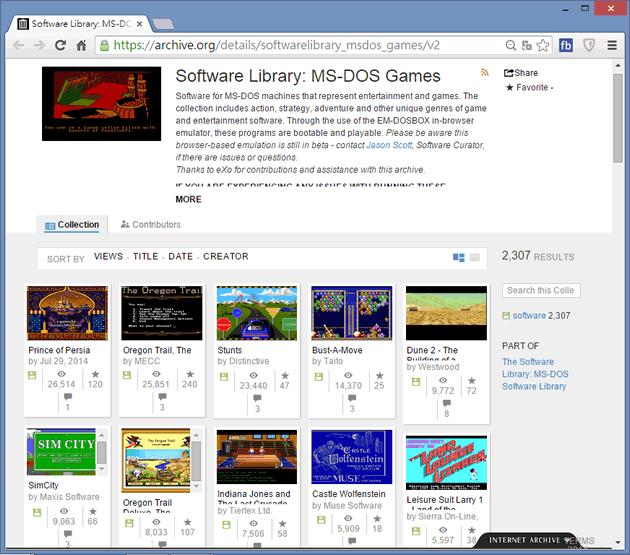Switch to tile grid view icon
This screenshot has height=555, width=630.
coord(458,258)
